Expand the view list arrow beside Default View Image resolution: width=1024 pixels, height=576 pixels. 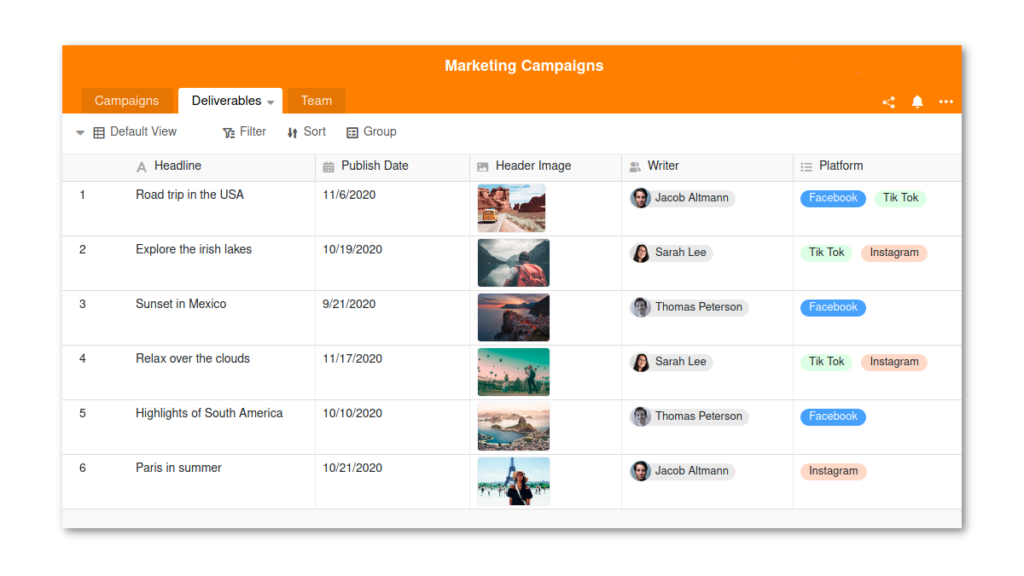pos(80,133)
